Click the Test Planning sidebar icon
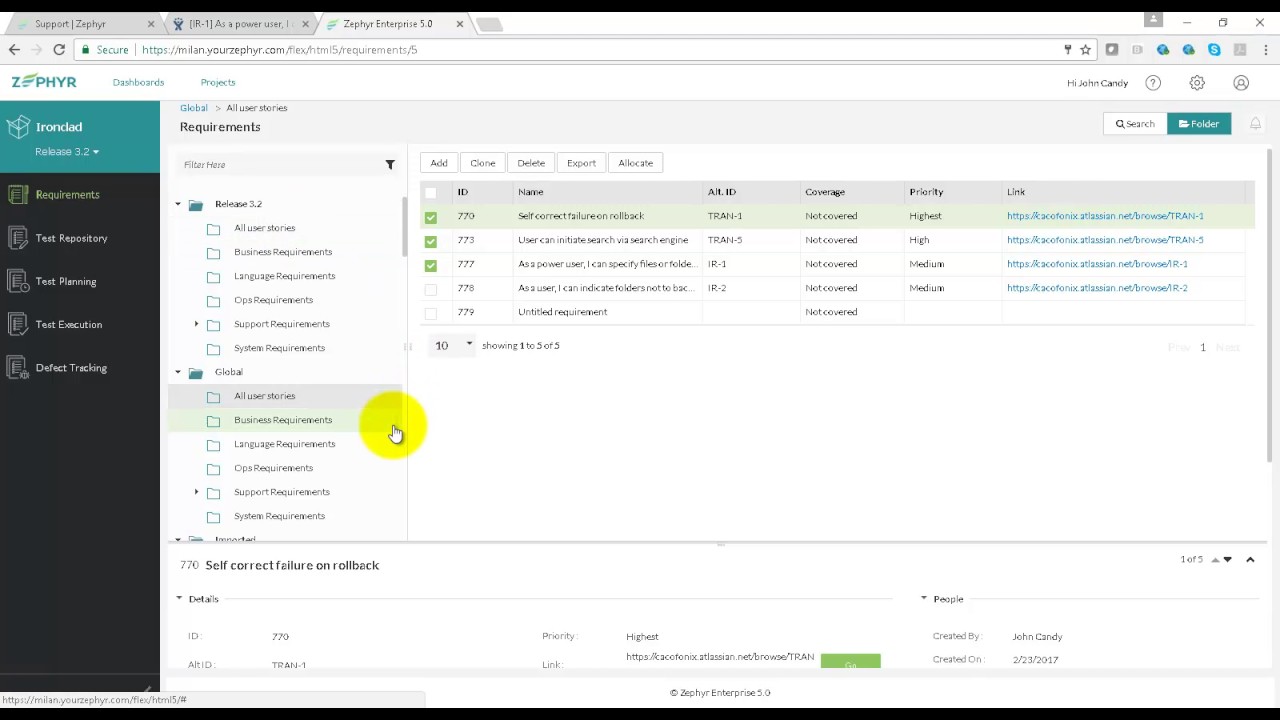 (x=17, y=281)
